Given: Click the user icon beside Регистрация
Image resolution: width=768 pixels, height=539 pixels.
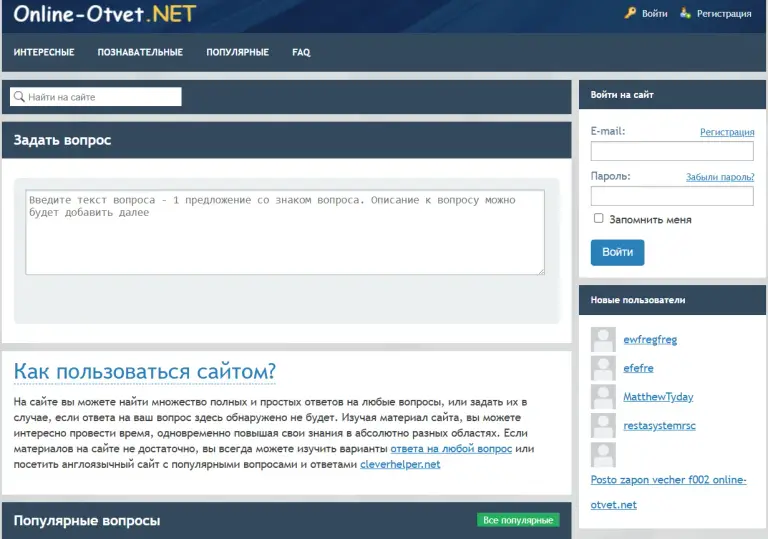Looking at the screenshot, I should click(x=685, y=13).
